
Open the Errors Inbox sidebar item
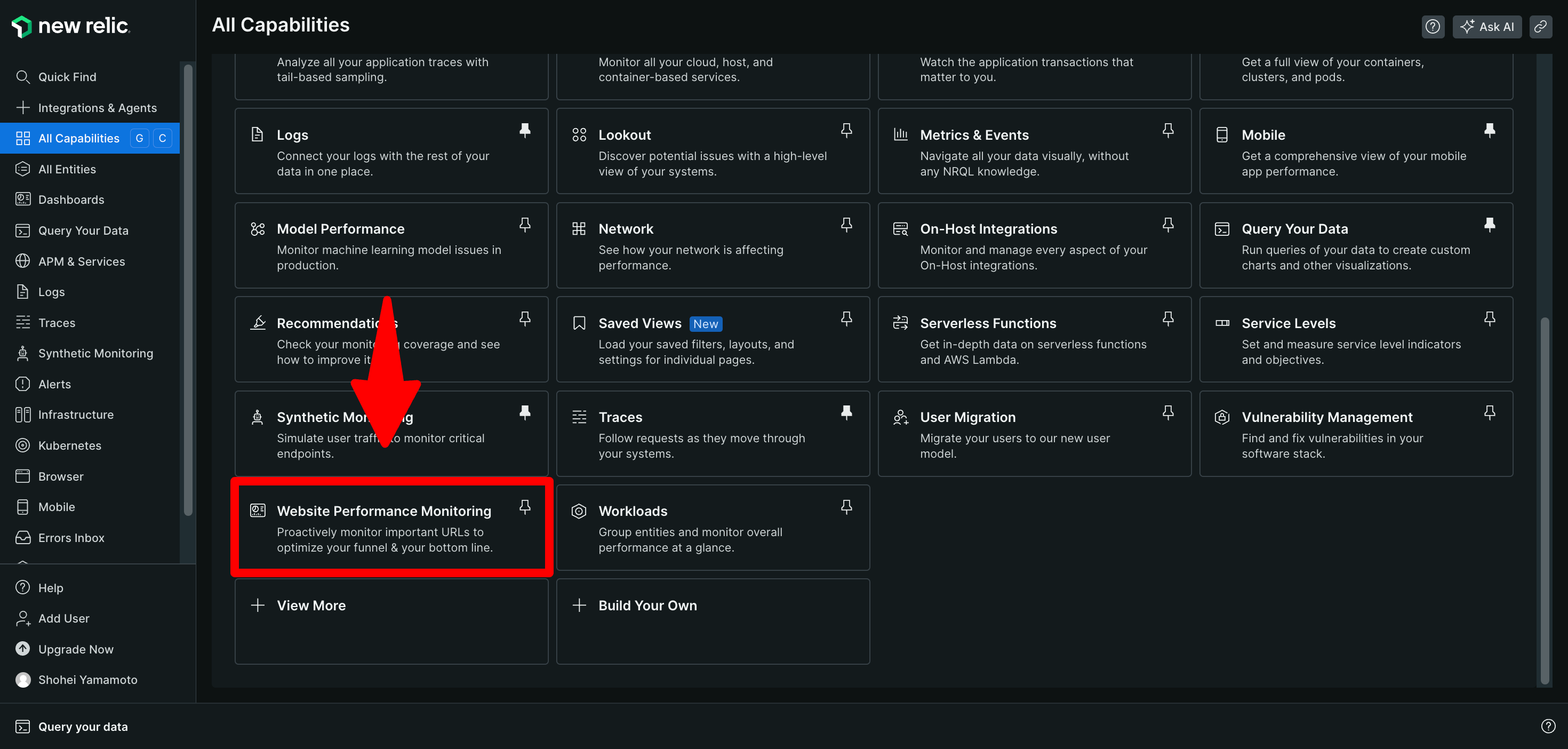(x=71, y=538)
